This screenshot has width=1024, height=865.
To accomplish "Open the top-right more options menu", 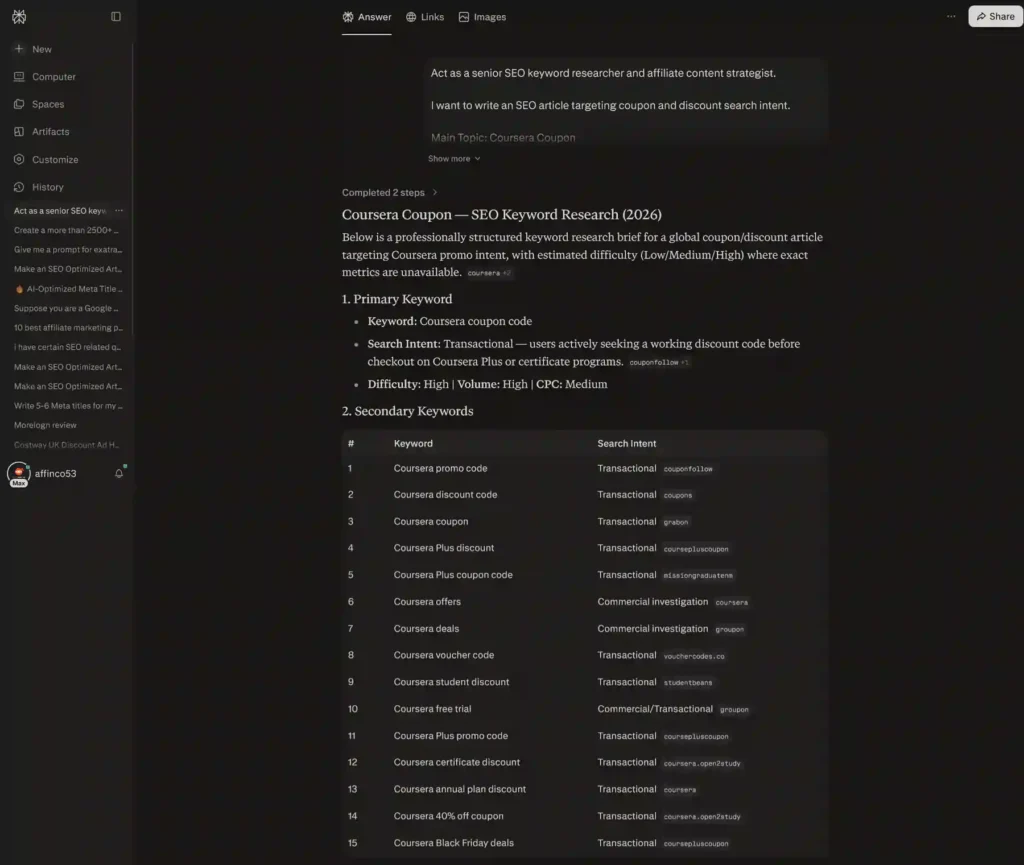I will [951, 16].
